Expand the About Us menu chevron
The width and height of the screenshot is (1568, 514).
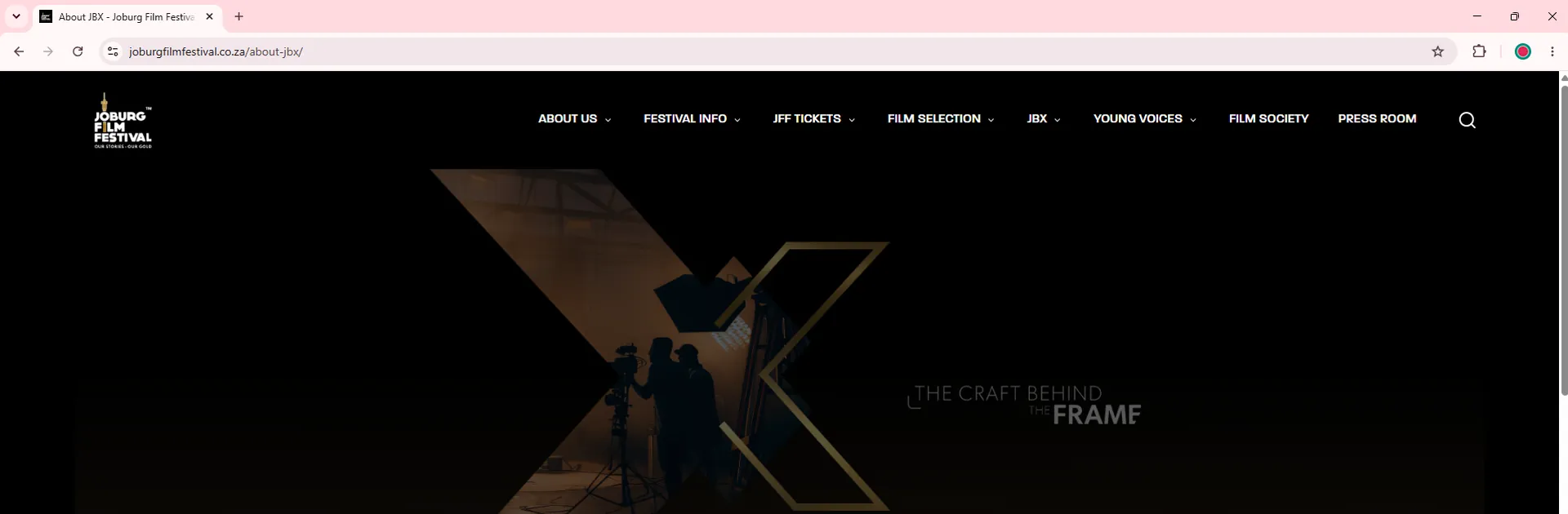coord(608,120)
